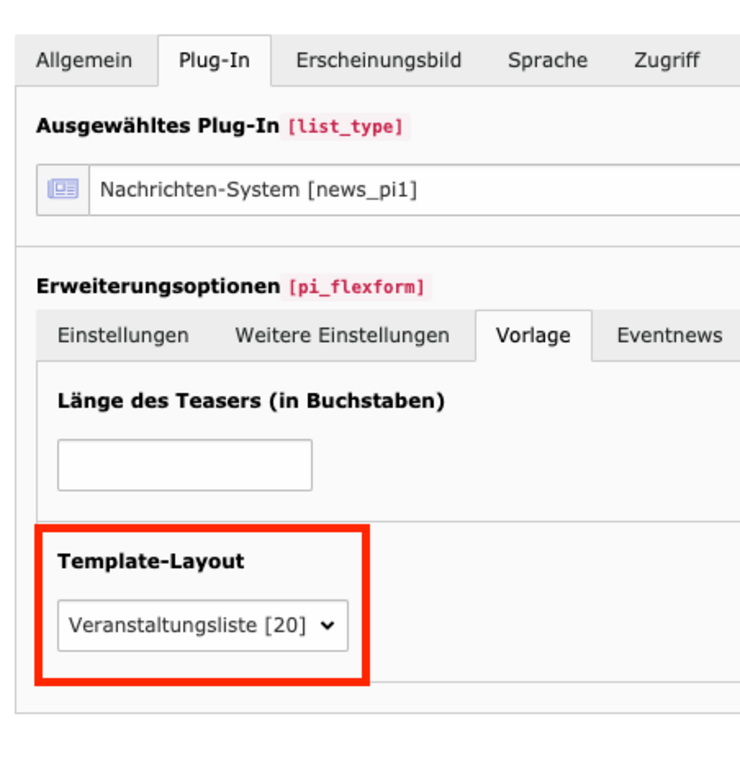The image size is (740, 773).
Task: Switch to the Einstellungen sub-tab
Action: [123, 335]
